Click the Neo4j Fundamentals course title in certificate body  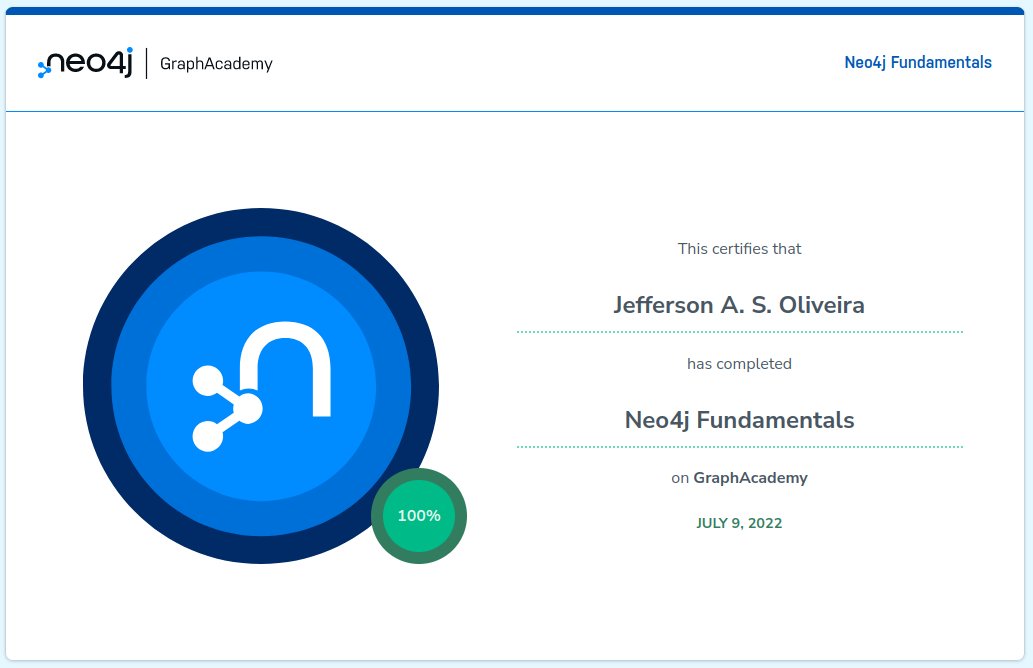point(739,420)
